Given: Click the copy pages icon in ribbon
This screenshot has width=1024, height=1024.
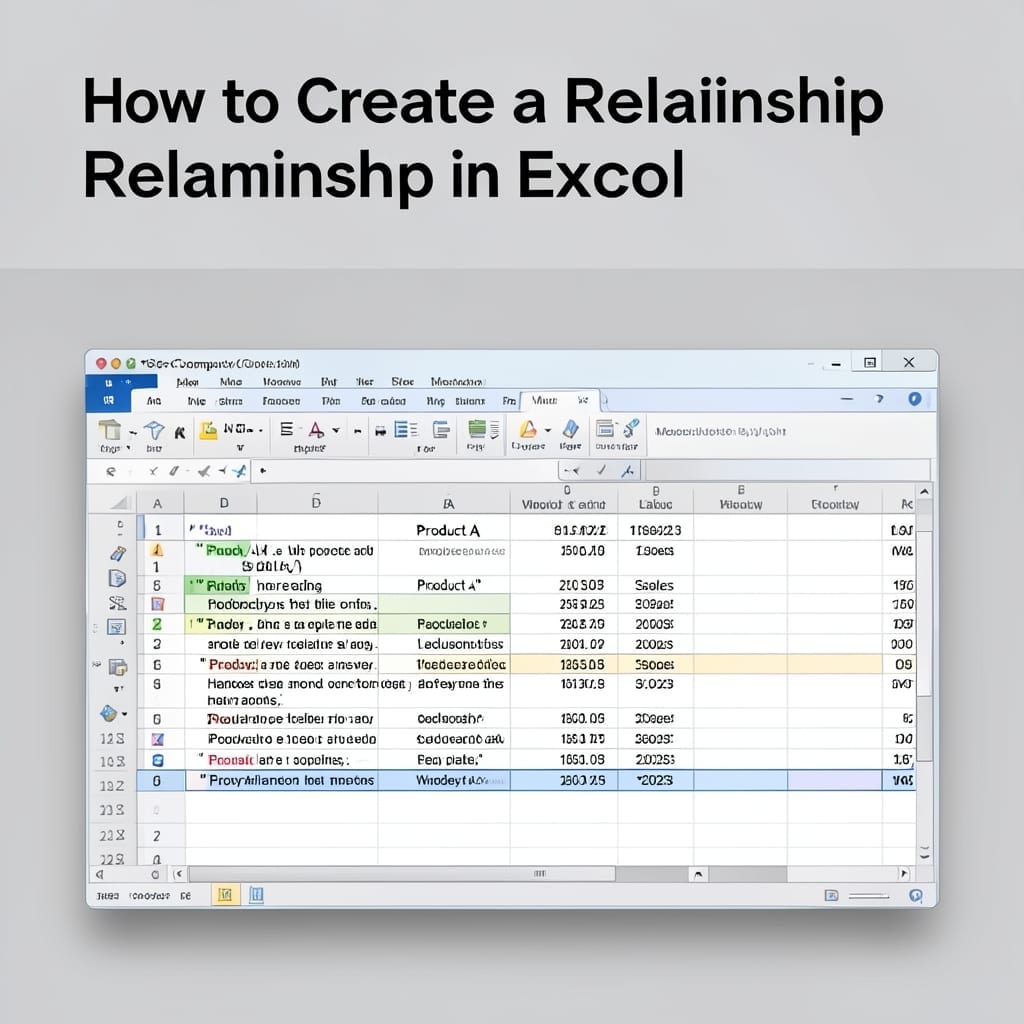Looking at the screenshot, I should point(442,430).
